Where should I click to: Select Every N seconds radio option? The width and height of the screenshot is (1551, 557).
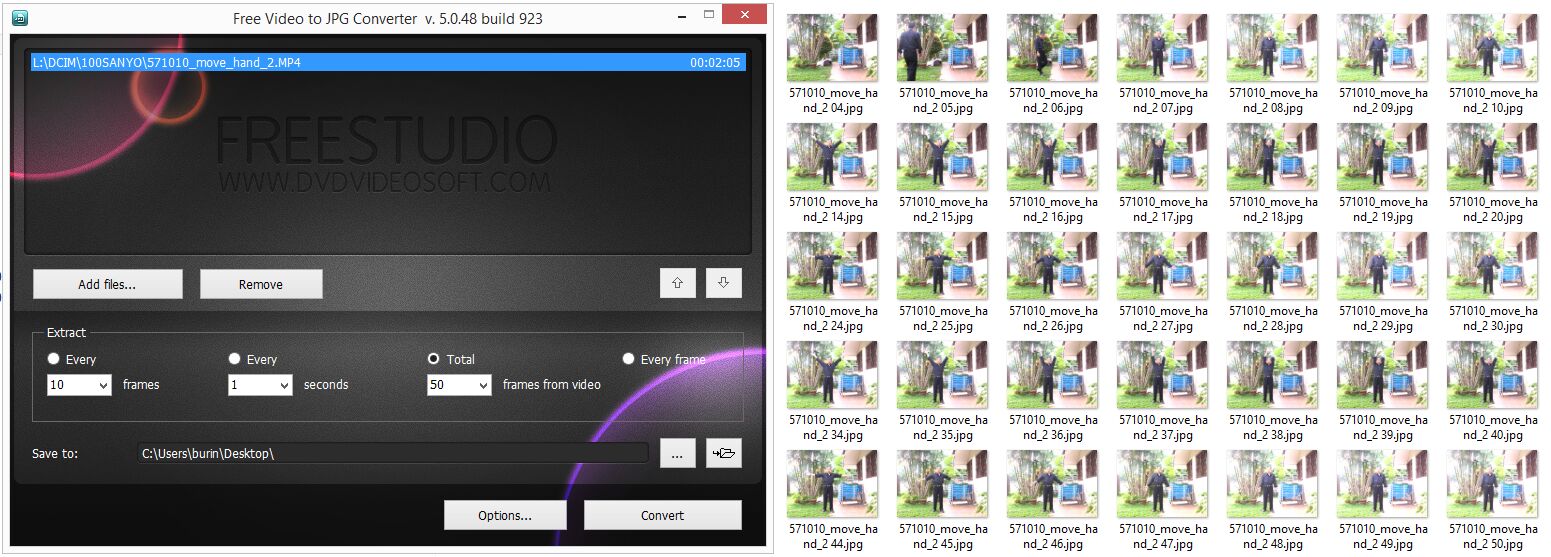pos(235,359)
